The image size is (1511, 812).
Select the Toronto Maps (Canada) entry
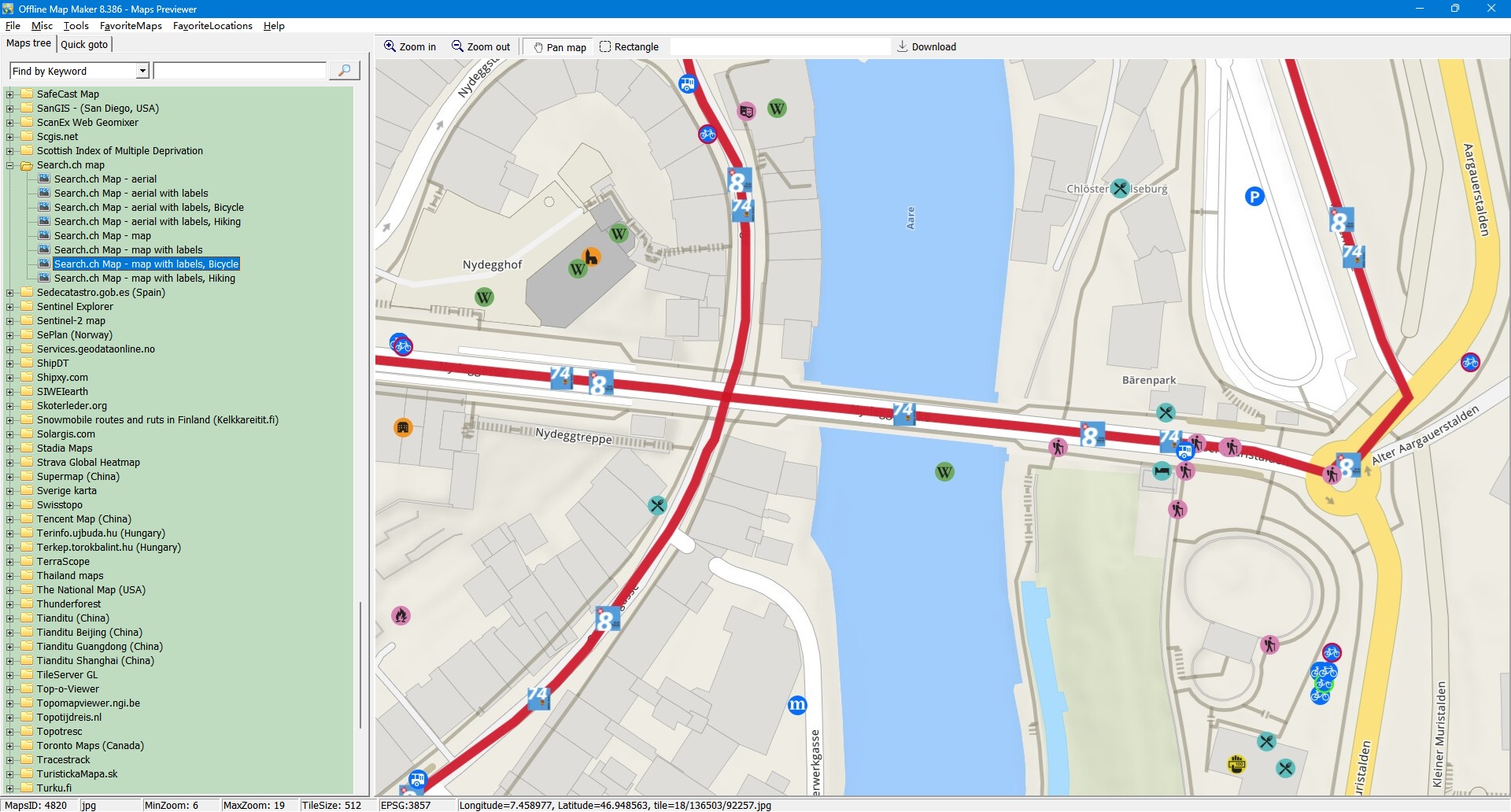pyautogui.click(x=91, y=746)
